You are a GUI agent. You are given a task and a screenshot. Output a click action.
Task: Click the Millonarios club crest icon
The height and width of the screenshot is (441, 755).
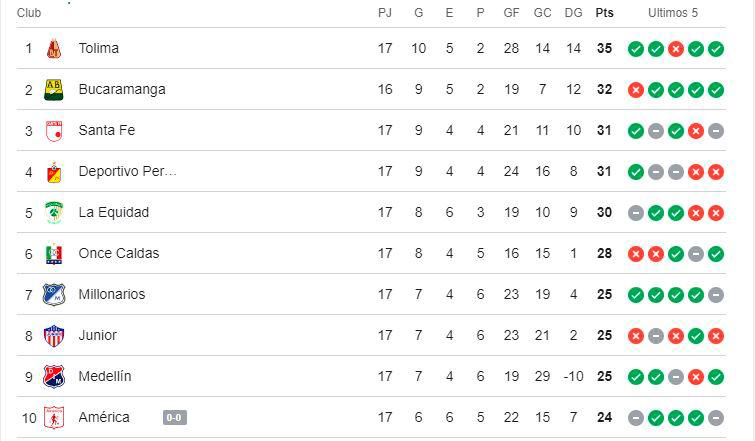tap(54, 294)
